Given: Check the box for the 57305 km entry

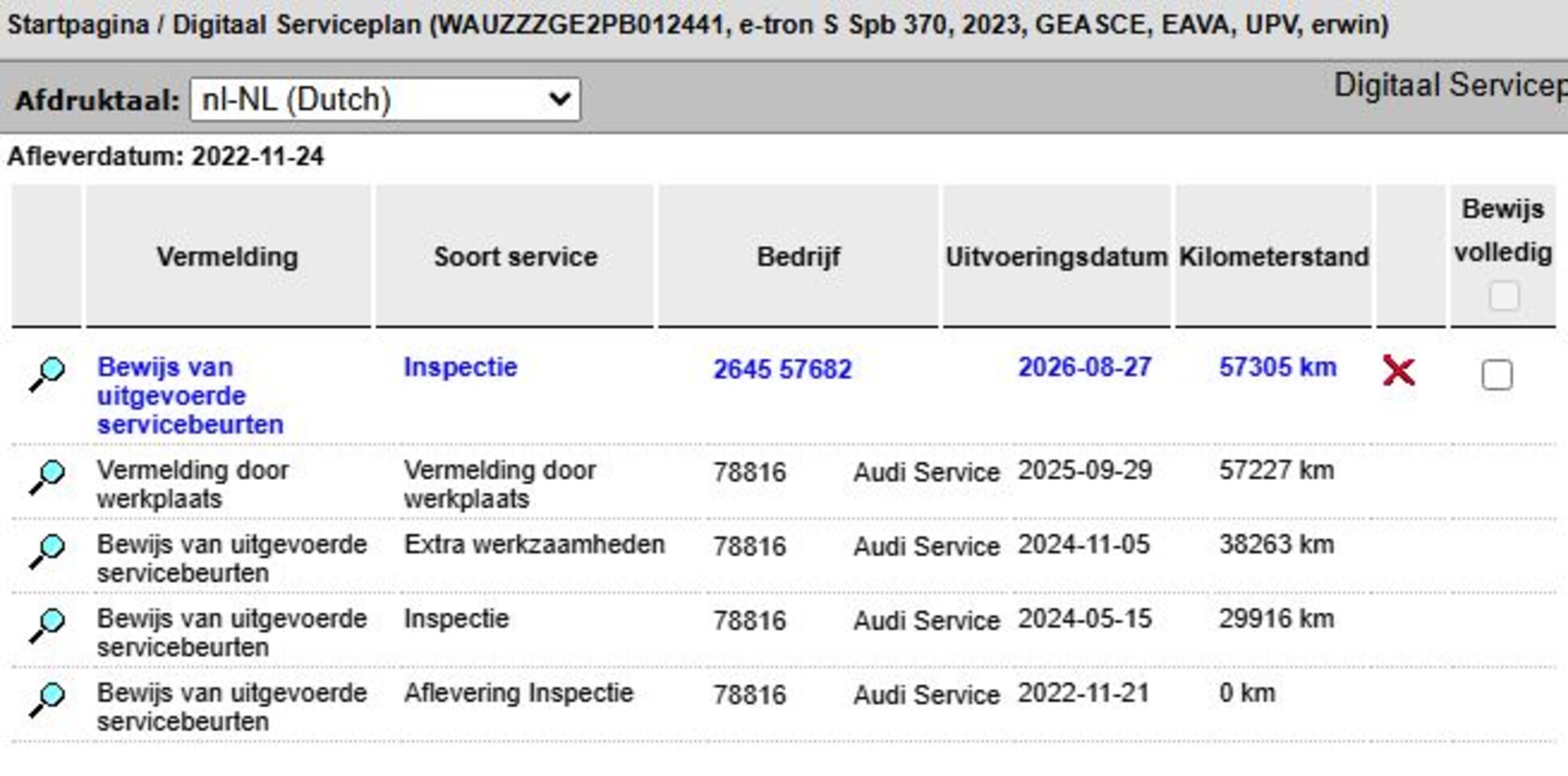Looking at the screenshot, I should click(1497, 375).
